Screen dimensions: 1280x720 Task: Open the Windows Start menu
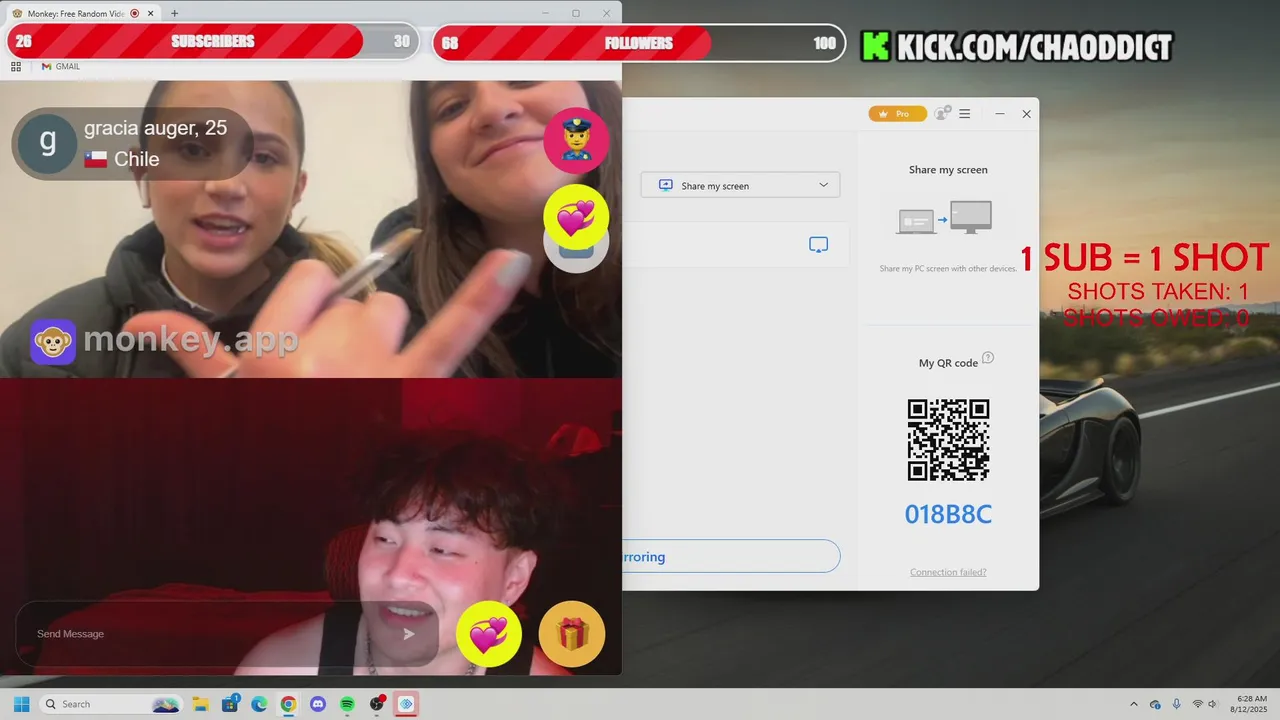pyautogui.click(x=21, y=704)
